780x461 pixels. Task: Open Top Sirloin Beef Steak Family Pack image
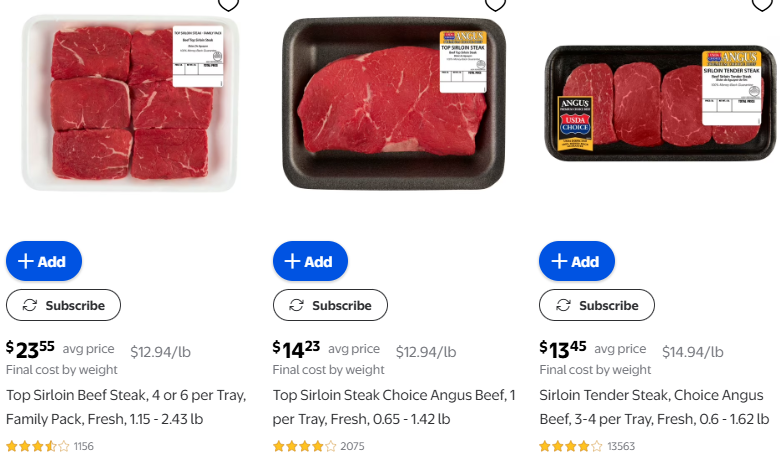click(130, 103)
